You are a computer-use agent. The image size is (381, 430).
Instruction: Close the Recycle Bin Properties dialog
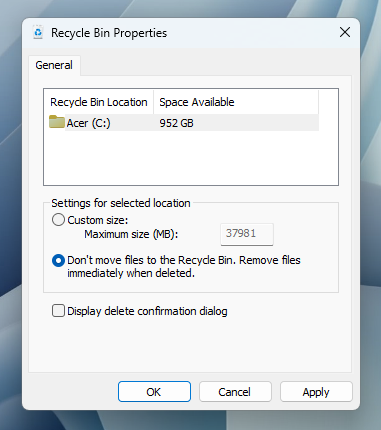tap(345, 32)
